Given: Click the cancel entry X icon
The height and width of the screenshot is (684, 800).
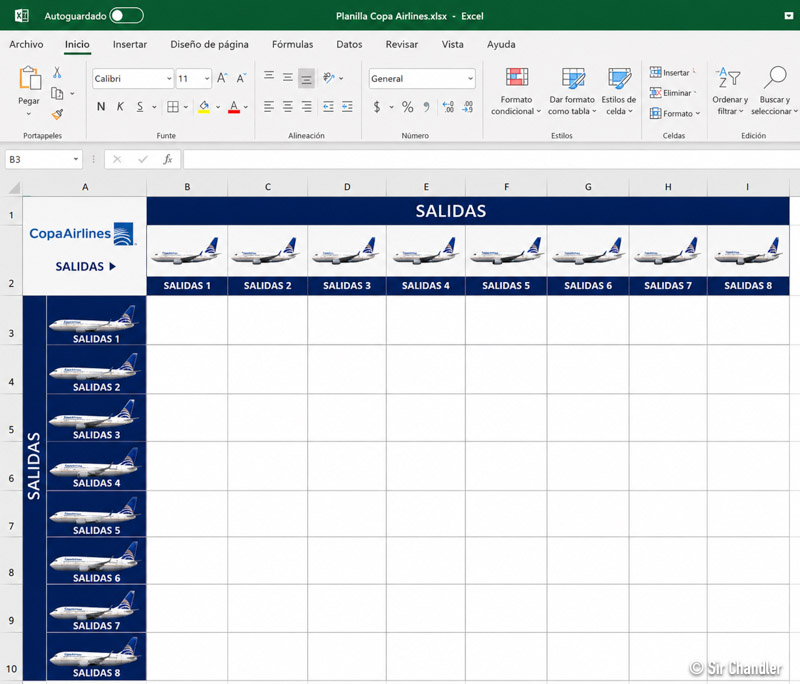Looking at the screenshot, I should pos(117,160).
